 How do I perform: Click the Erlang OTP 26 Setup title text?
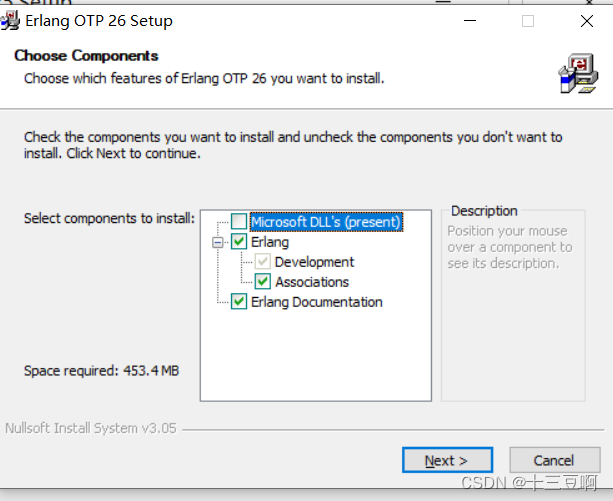click(x=99, y=21)
